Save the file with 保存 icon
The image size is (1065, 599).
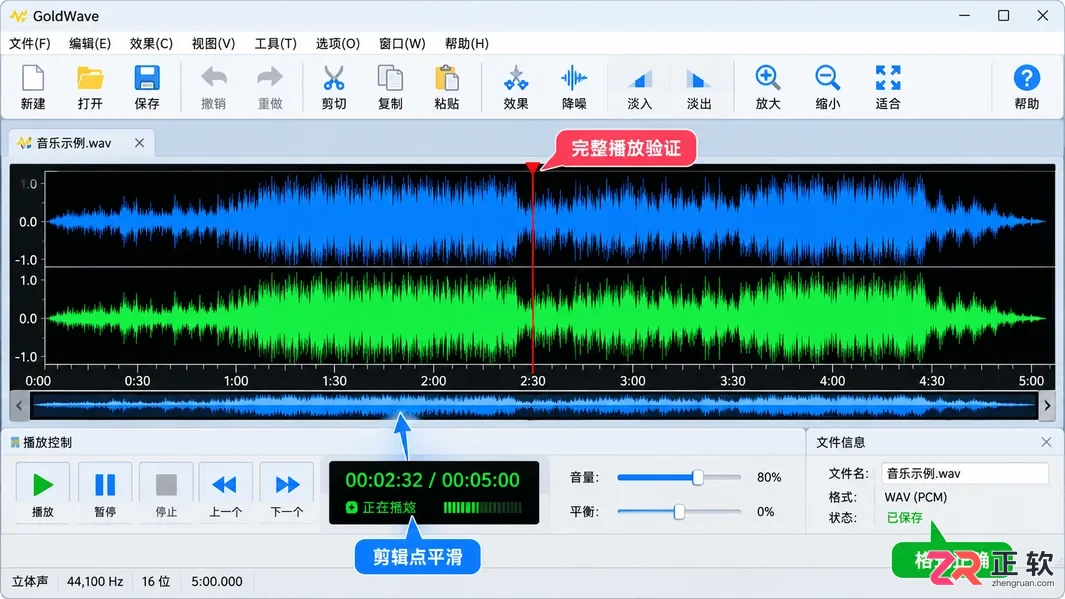tap(147, 86)
